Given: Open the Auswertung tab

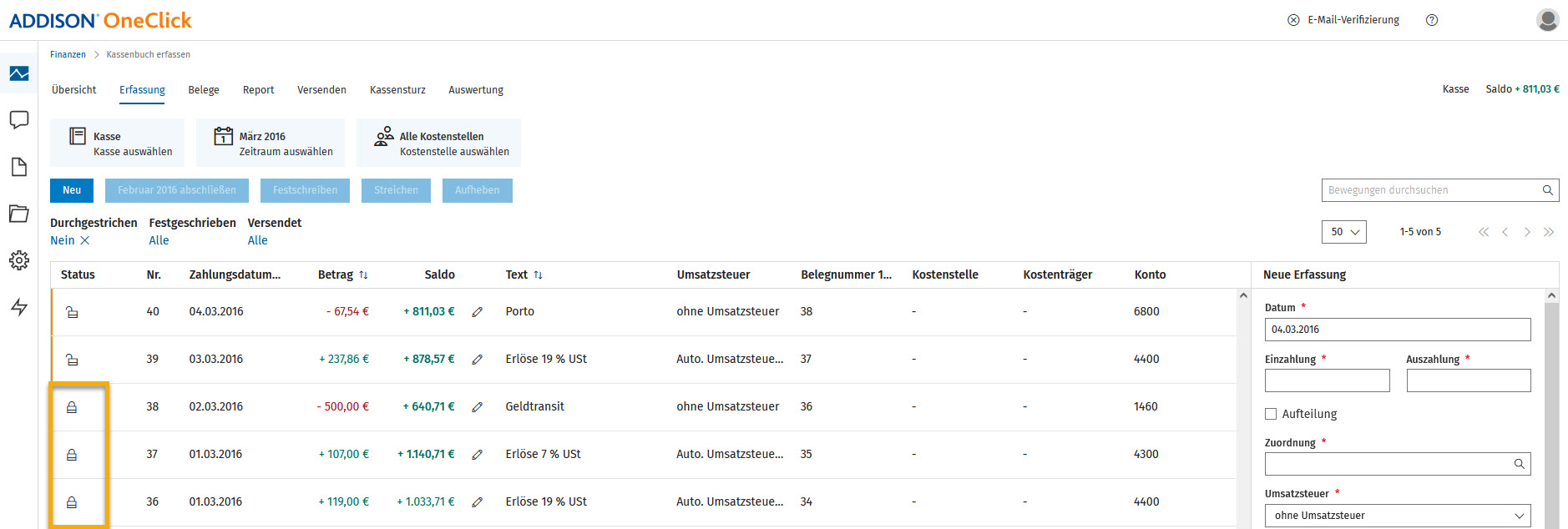Looking at the screenshot, I should [x=476, y=90].
